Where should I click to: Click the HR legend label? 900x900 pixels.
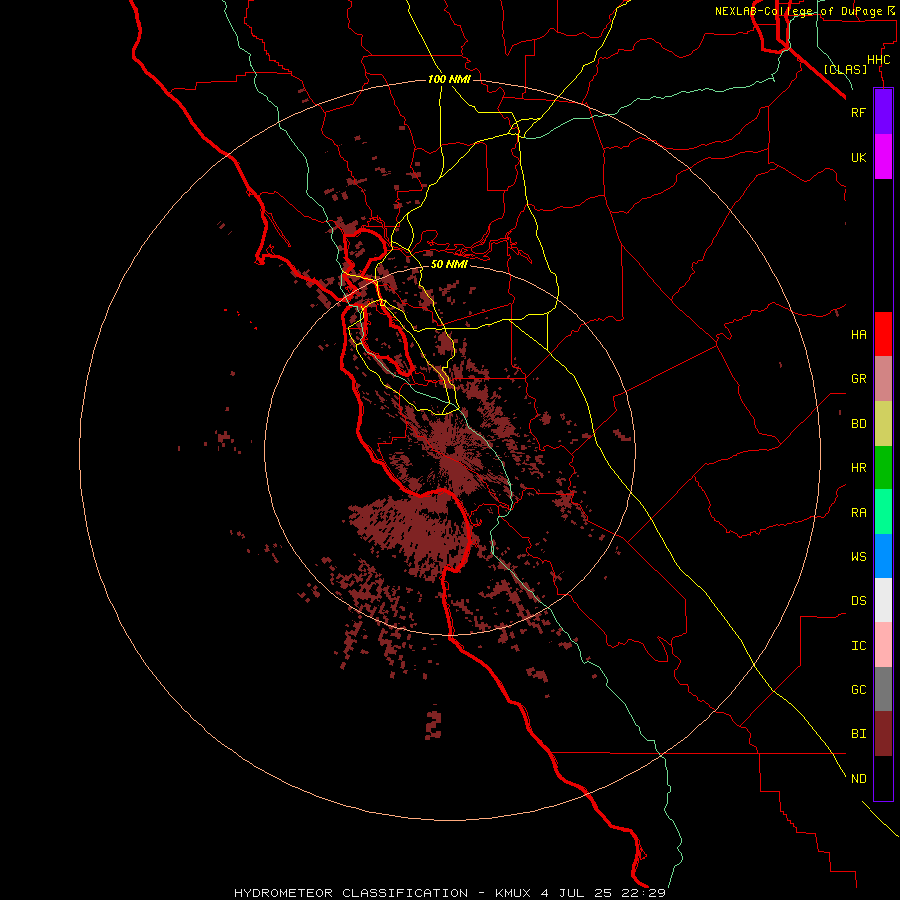[x=858, y=468]
